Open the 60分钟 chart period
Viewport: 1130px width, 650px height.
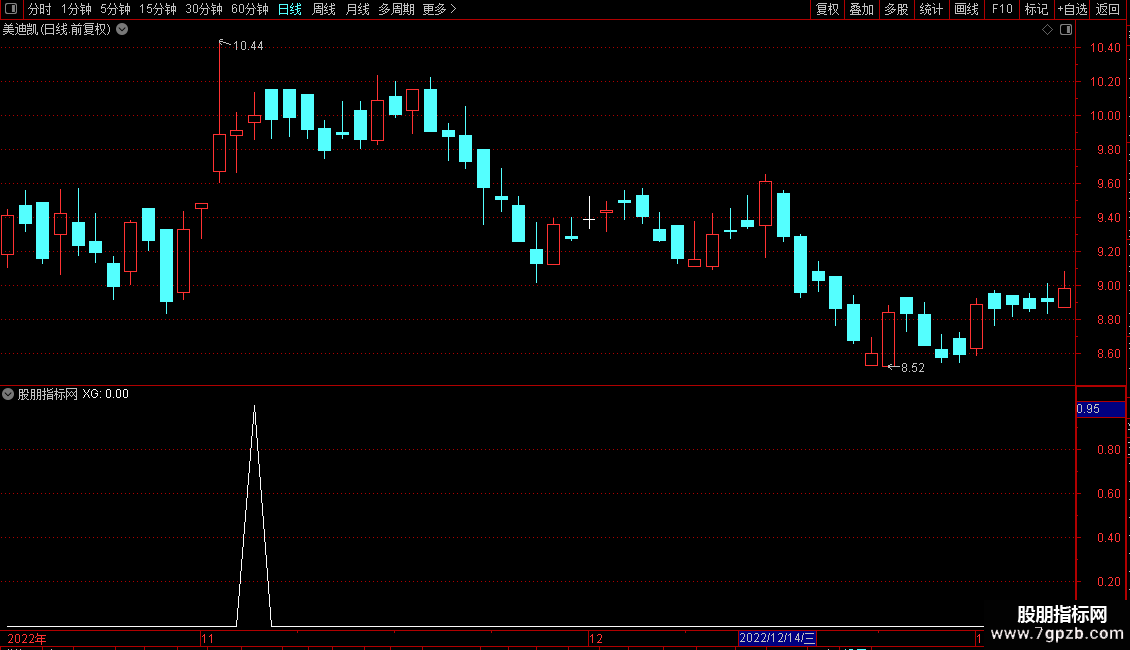[250, 9]
